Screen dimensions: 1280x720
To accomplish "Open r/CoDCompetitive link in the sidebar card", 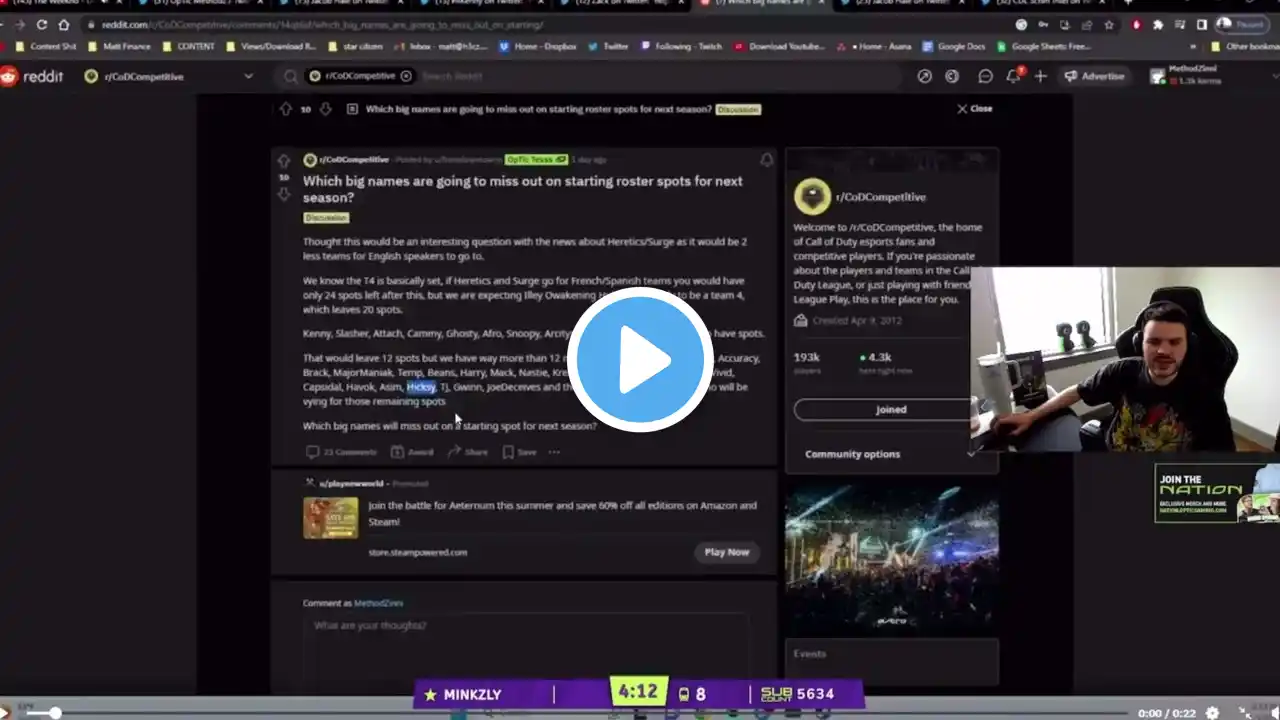I will (x=881, y=198).
